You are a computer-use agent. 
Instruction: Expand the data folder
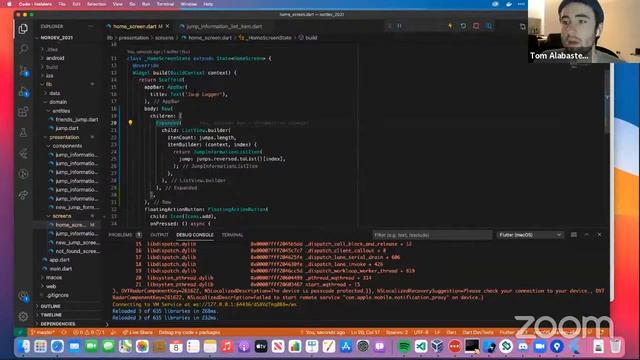(x=54, y=93)
